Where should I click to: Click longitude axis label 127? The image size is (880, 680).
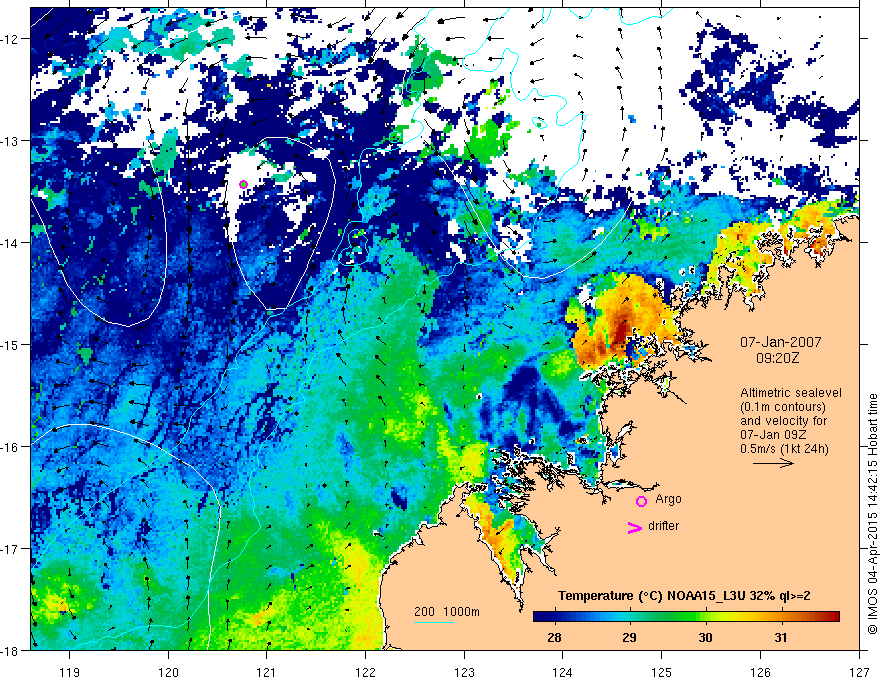859,672
